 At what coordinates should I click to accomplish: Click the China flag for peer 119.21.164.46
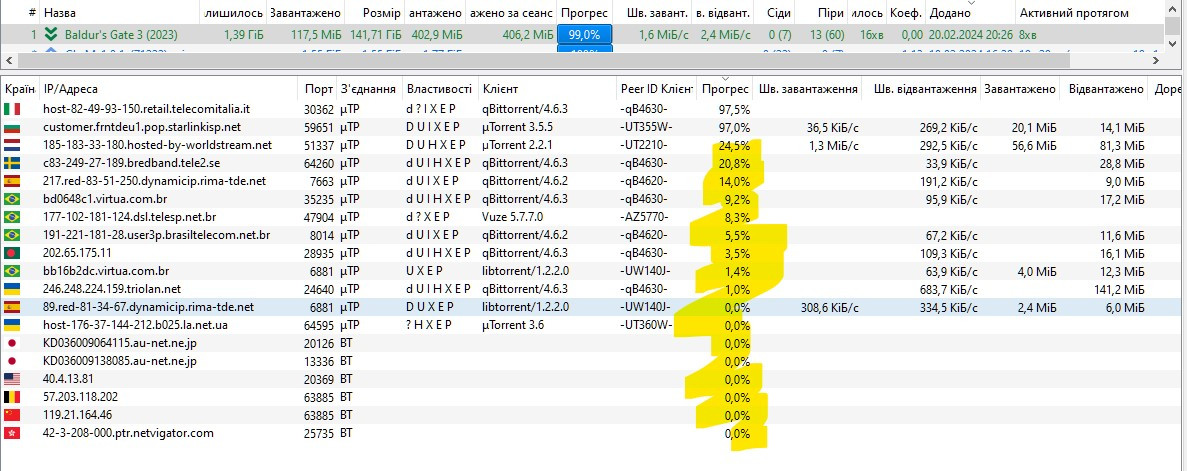point(13,415)
